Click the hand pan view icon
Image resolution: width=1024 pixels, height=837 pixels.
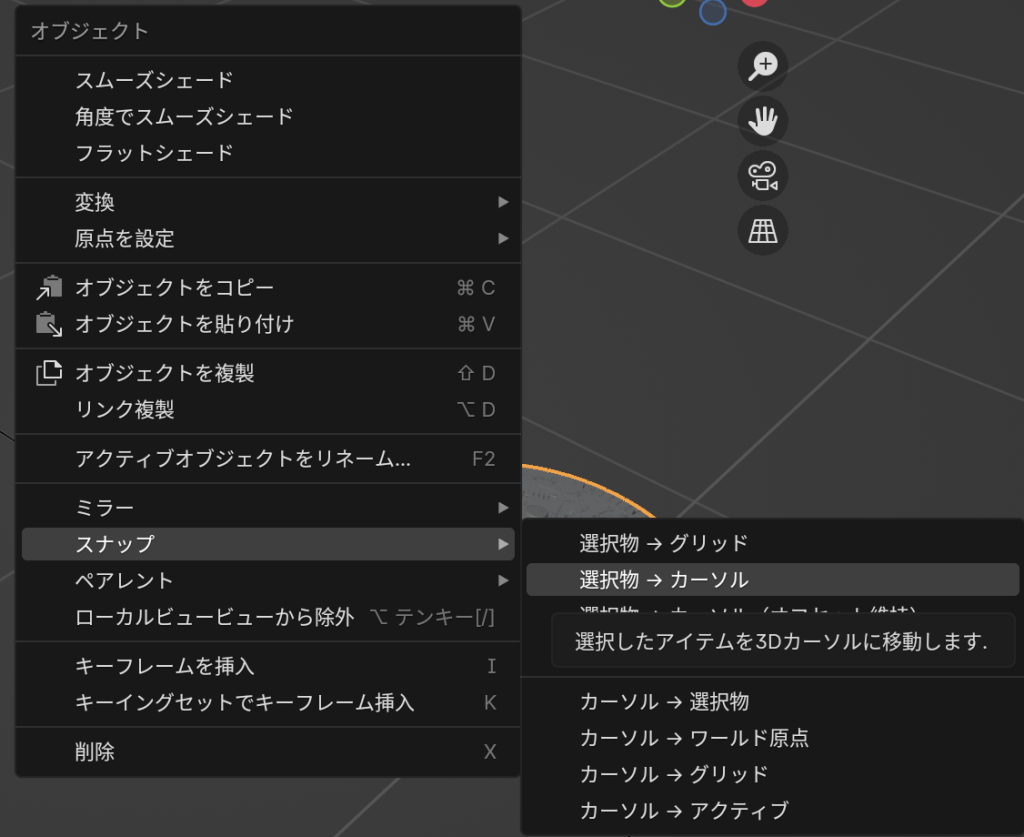(x=763, y=121)
